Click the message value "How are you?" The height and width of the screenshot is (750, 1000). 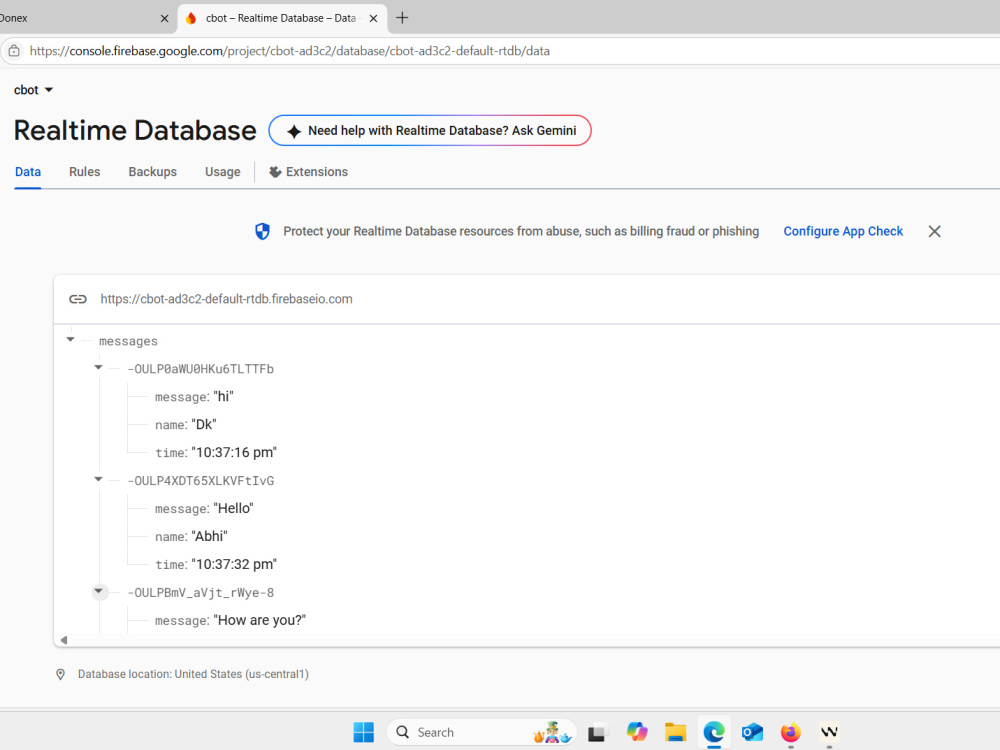tap(260, 621)
